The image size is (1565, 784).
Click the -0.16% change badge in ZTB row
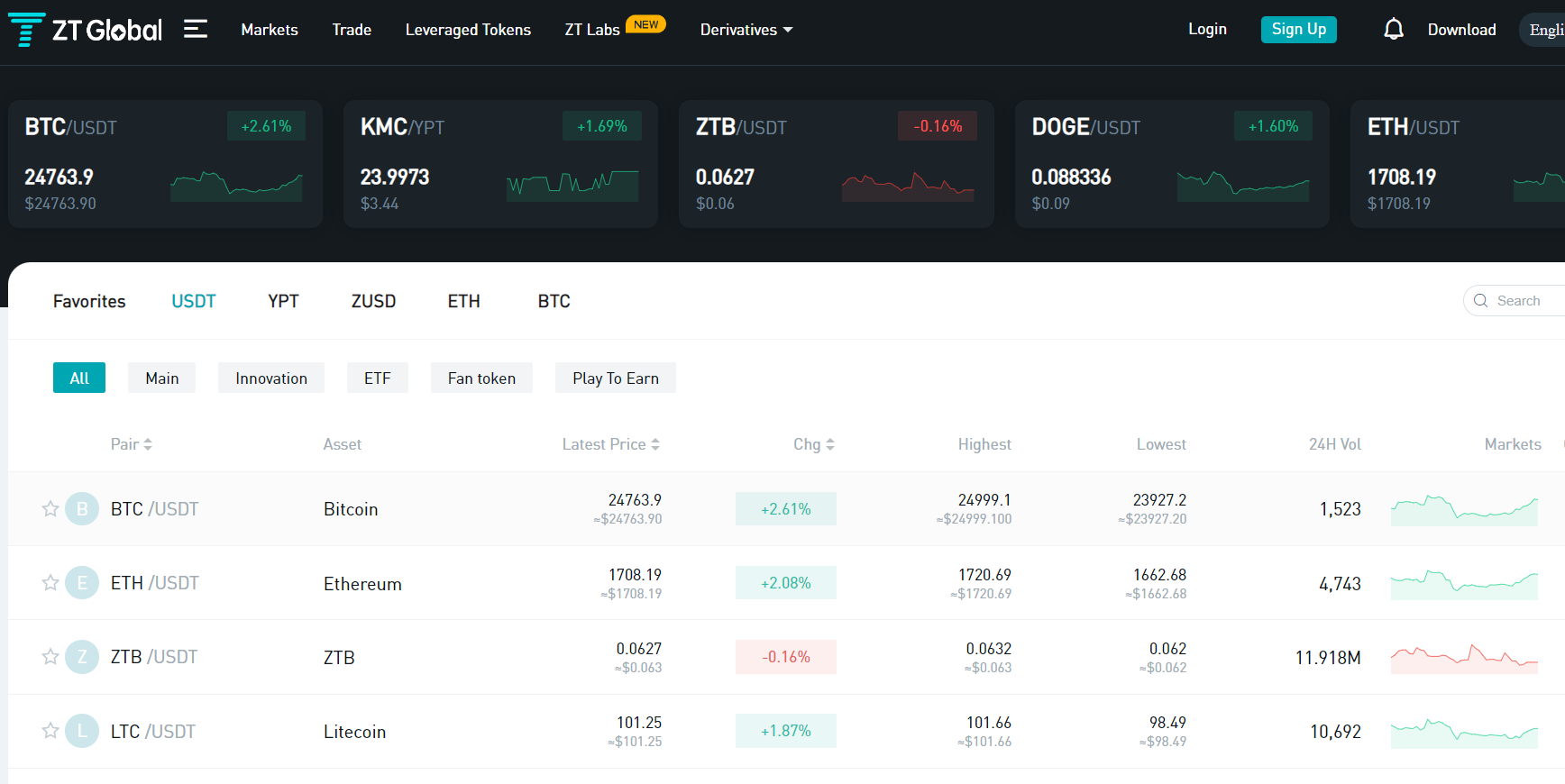tap(786, 657)
